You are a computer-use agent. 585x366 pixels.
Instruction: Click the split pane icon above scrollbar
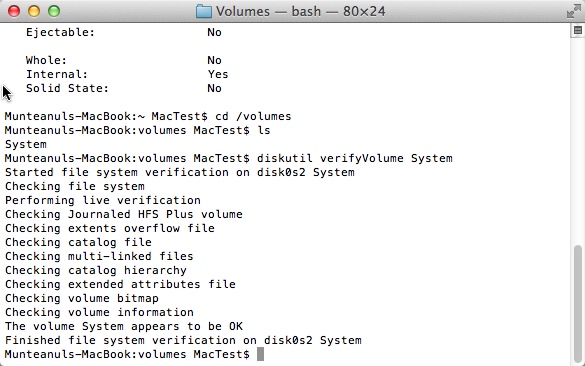click(x=578, y=31)
